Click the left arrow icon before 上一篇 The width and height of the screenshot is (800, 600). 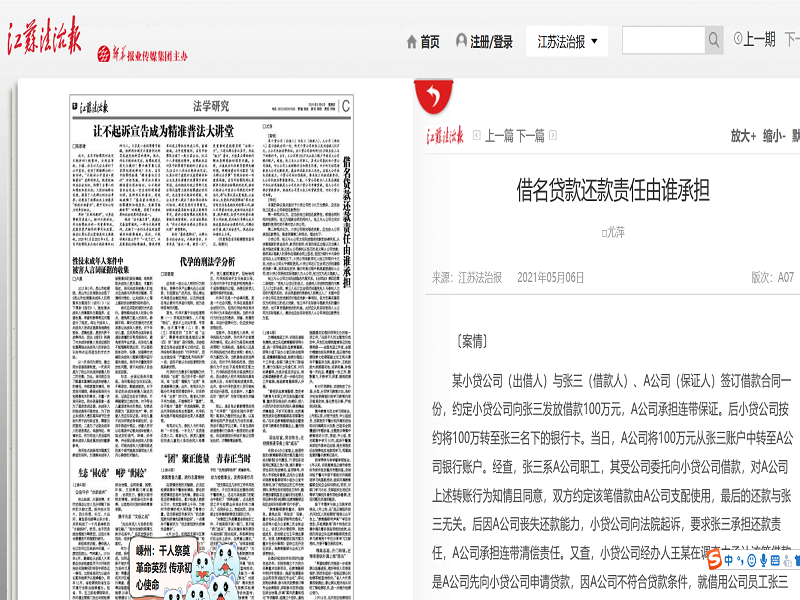(477, 135)
